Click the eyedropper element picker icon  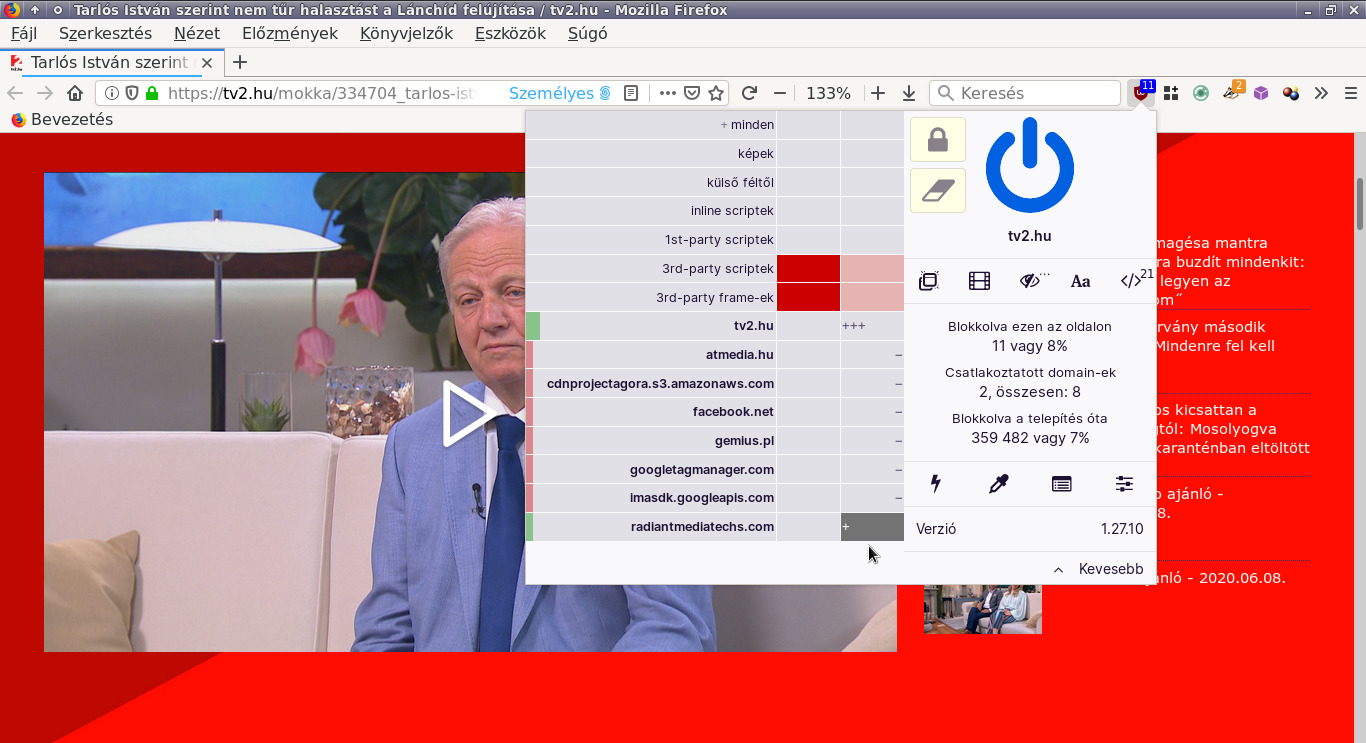(998, 484)
